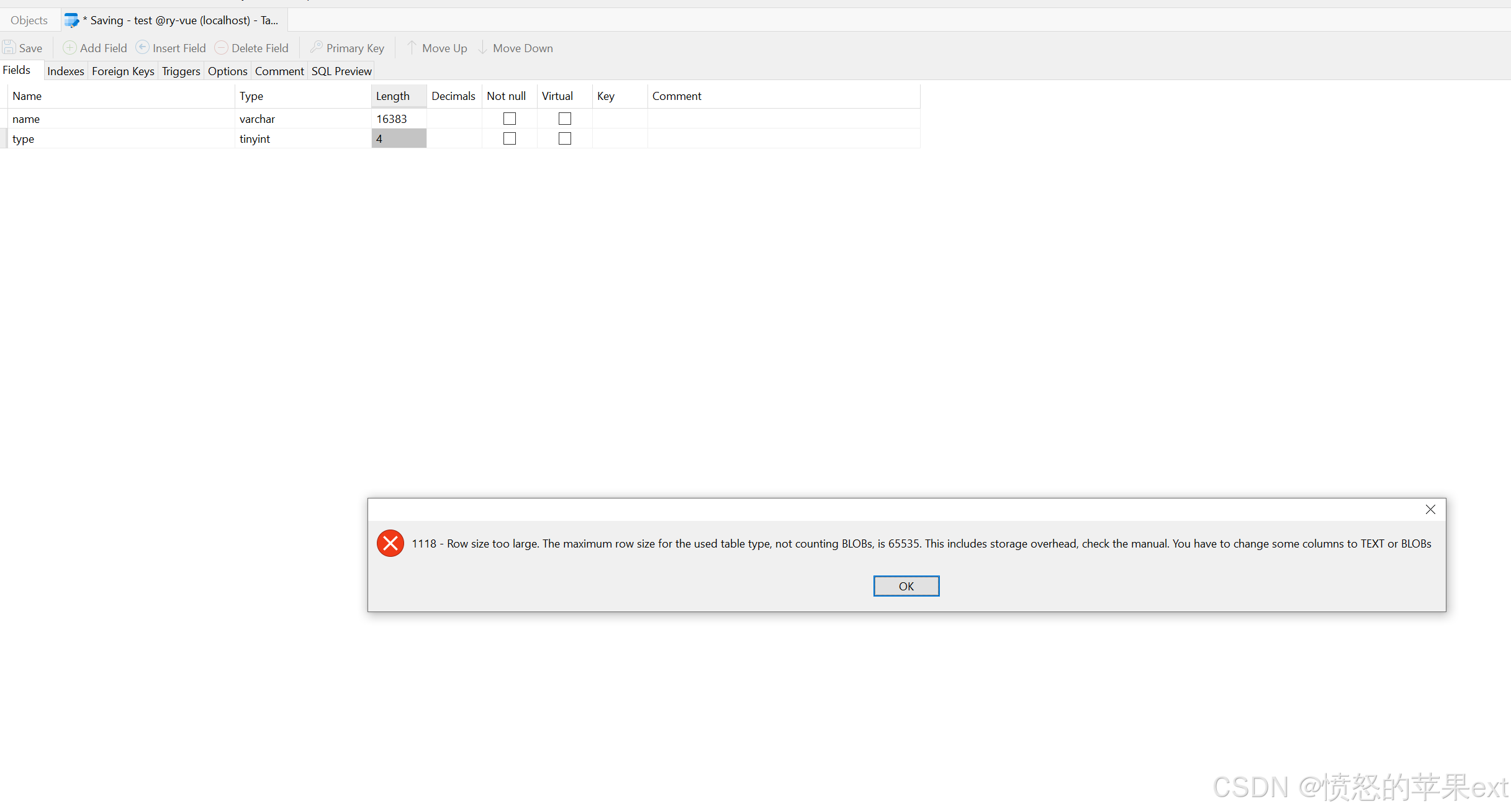Enable Virtual checkbox for type field
The width and height of the screenshot is (1511, 812).
pyautogui.click(x=564, y=138)
